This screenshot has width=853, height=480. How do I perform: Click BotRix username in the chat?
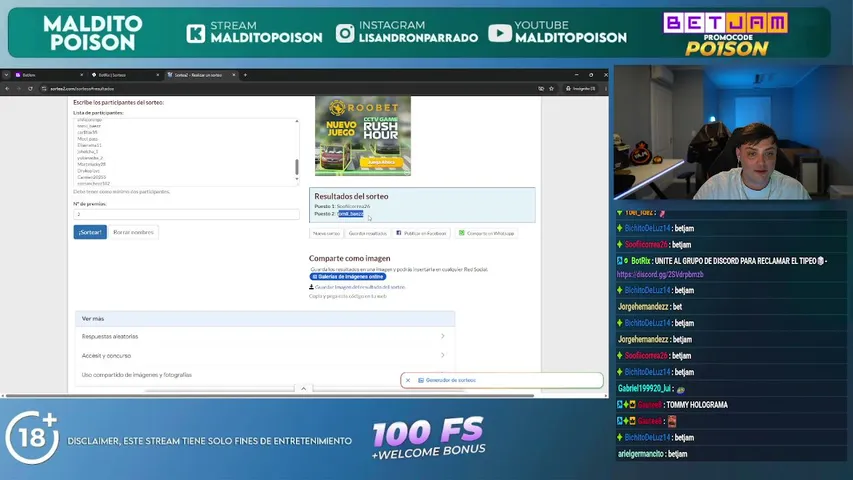point(640,261)
